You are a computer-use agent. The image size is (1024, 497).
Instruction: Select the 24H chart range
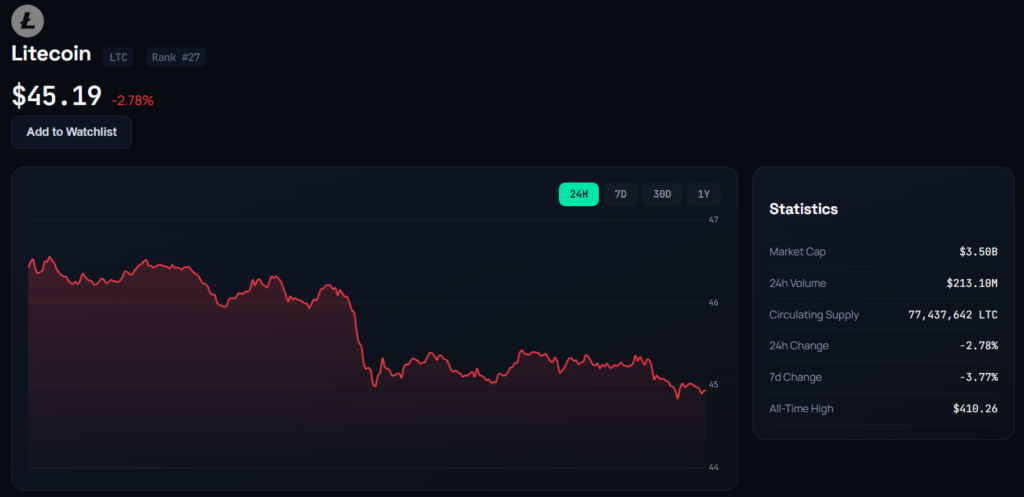pos(579,194)
